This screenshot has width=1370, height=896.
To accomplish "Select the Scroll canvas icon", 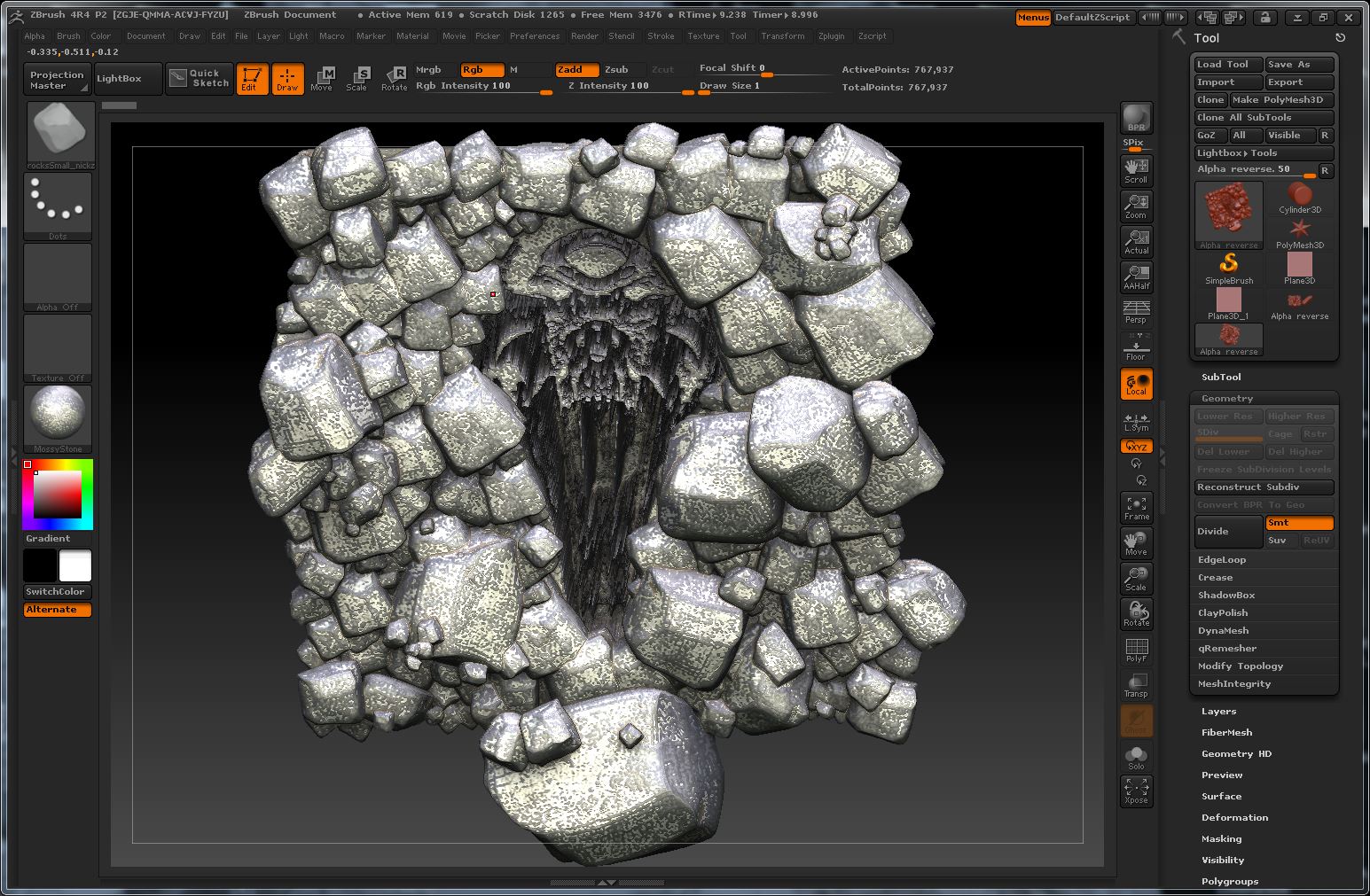I will [x=1136, y=170].
